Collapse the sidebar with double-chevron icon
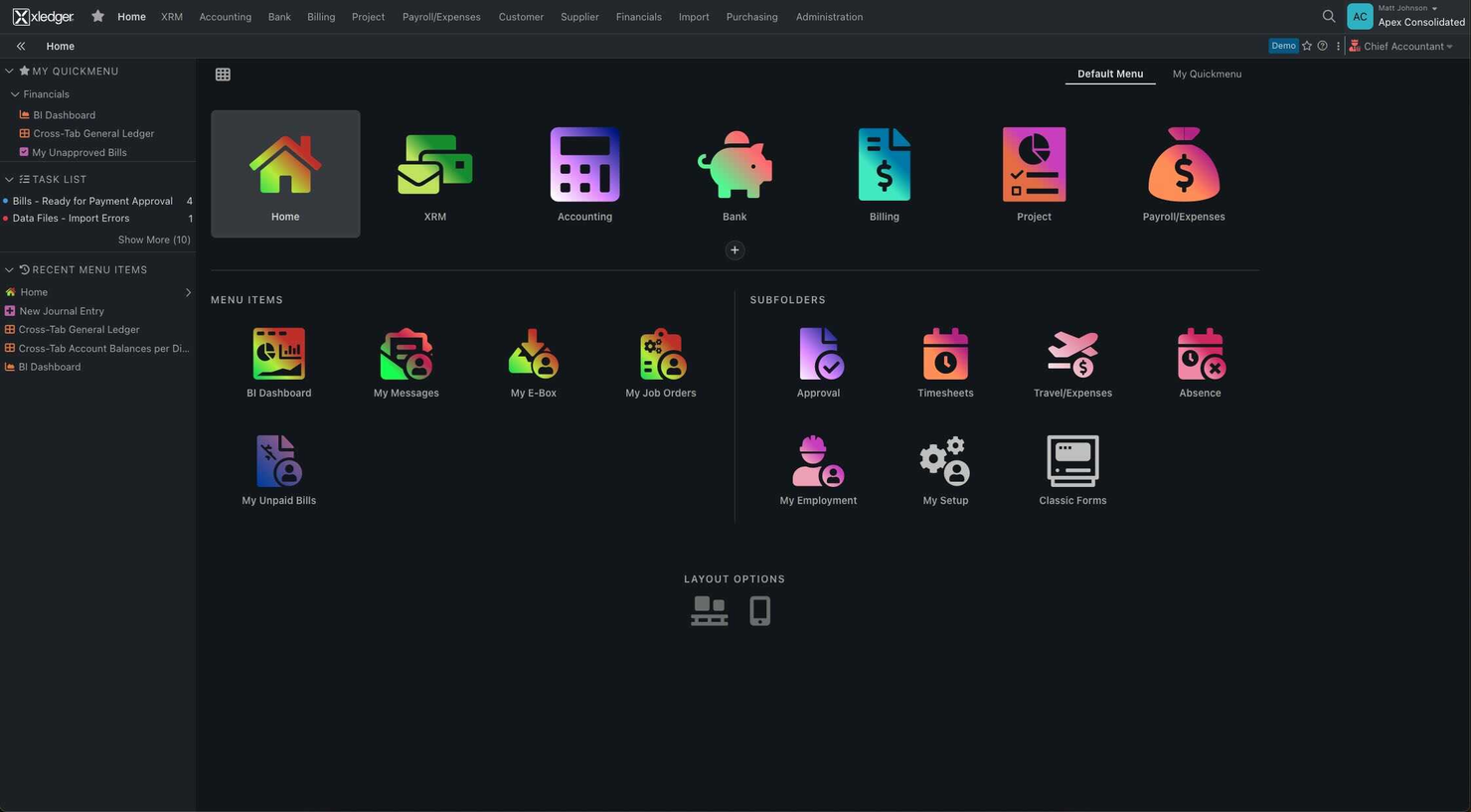Image resolution: width=1471 pixels, height=812 pixels. [x=21, y=47]
